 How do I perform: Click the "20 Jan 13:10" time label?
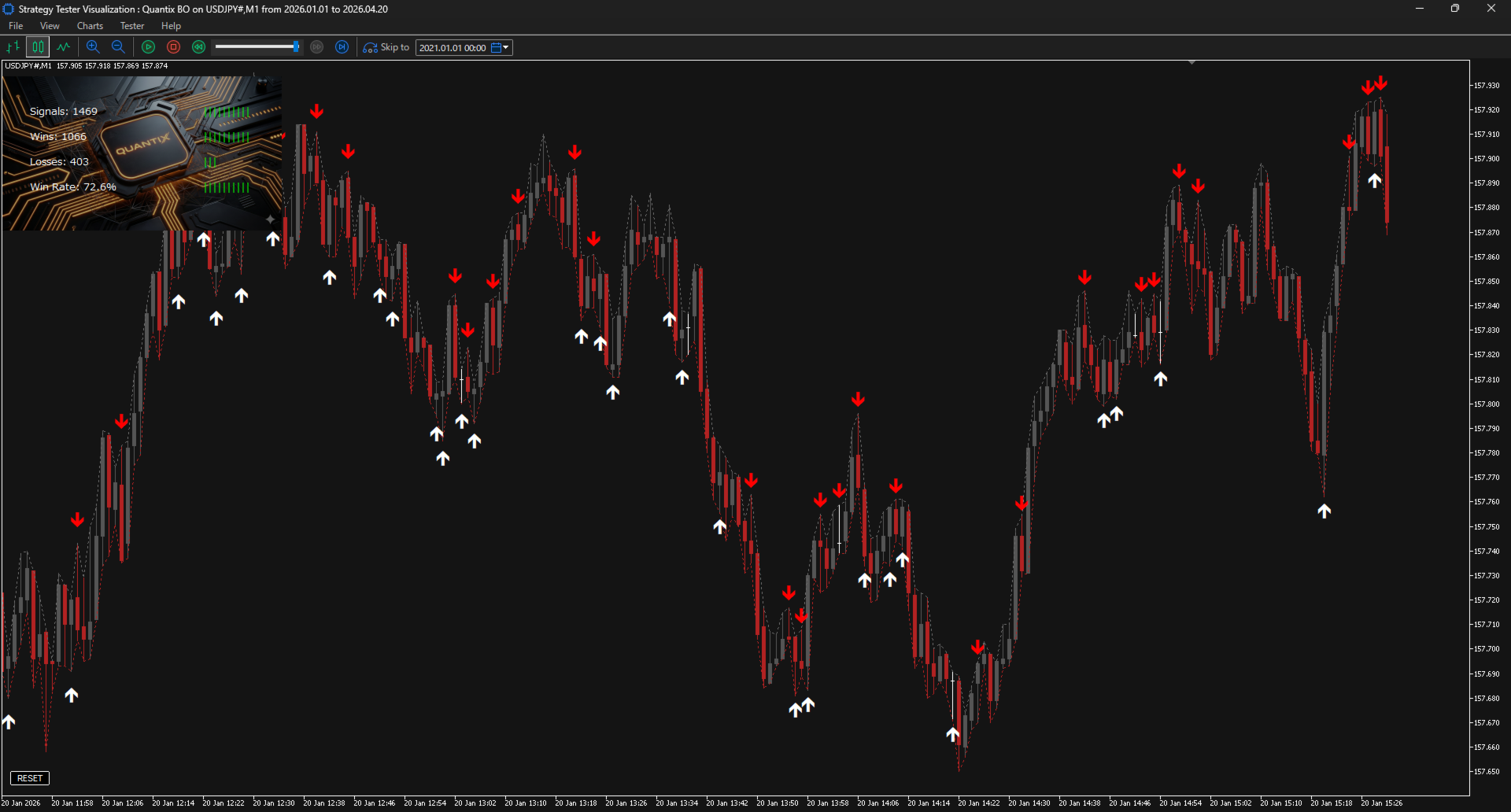526,803
